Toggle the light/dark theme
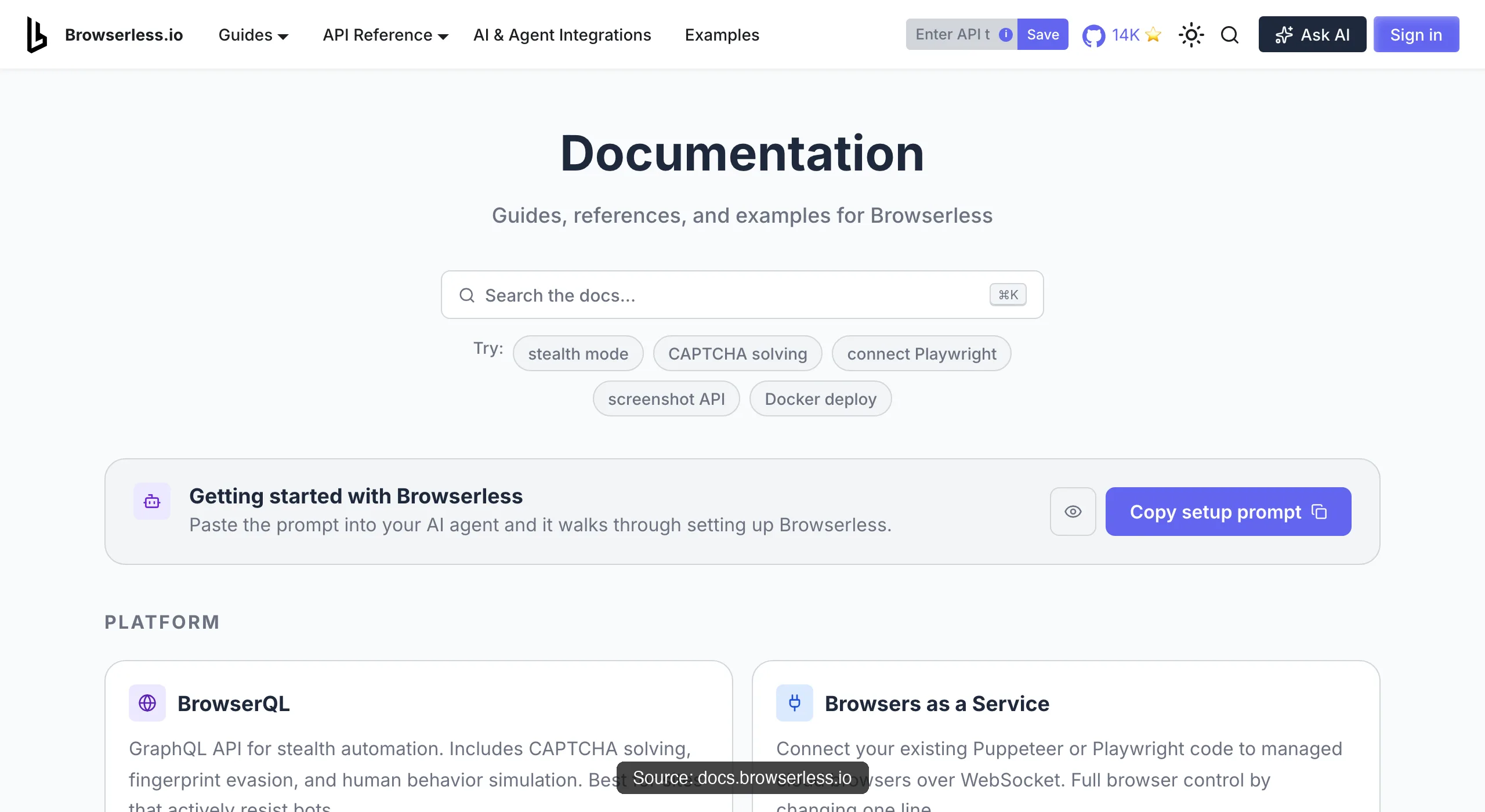 pyautogui.click(x=1191, y=35)
